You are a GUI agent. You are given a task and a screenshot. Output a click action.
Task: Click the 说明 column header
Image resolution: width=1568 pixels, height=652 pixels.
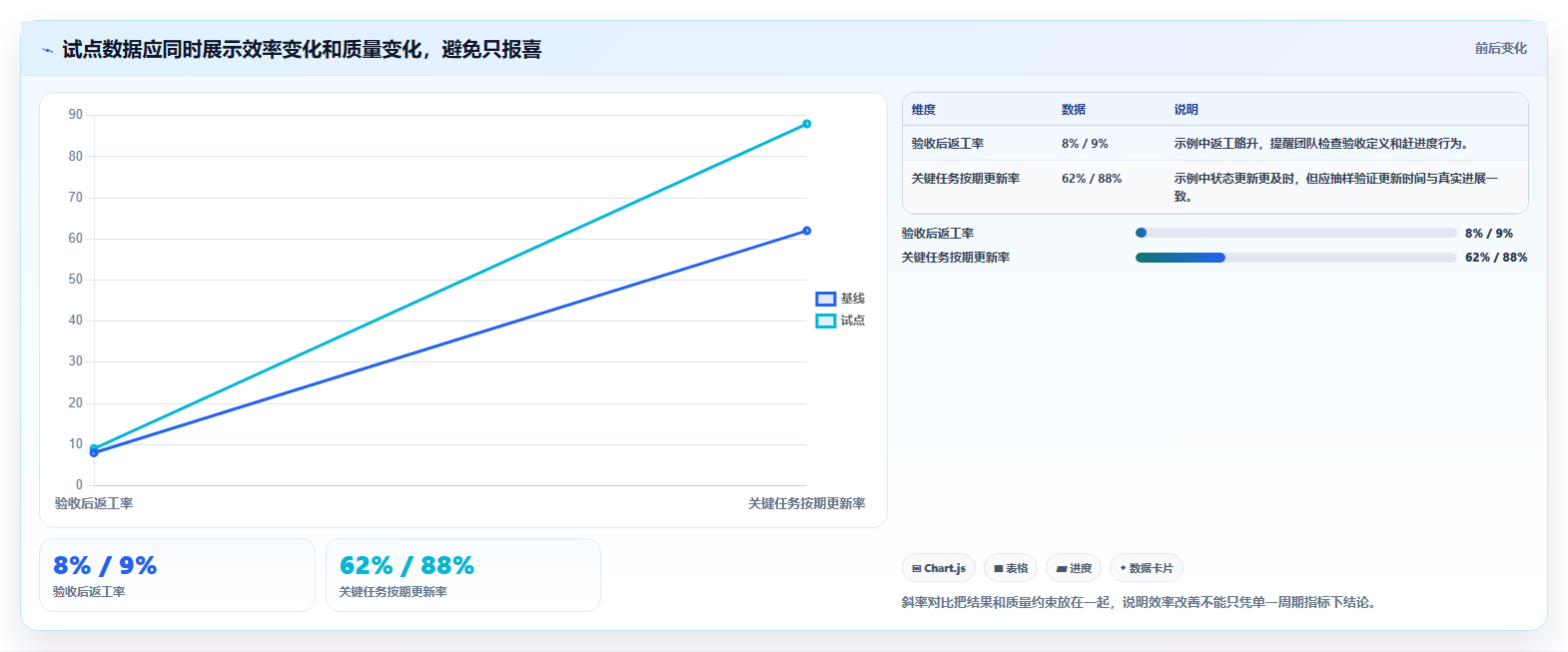pos(1186,110)
